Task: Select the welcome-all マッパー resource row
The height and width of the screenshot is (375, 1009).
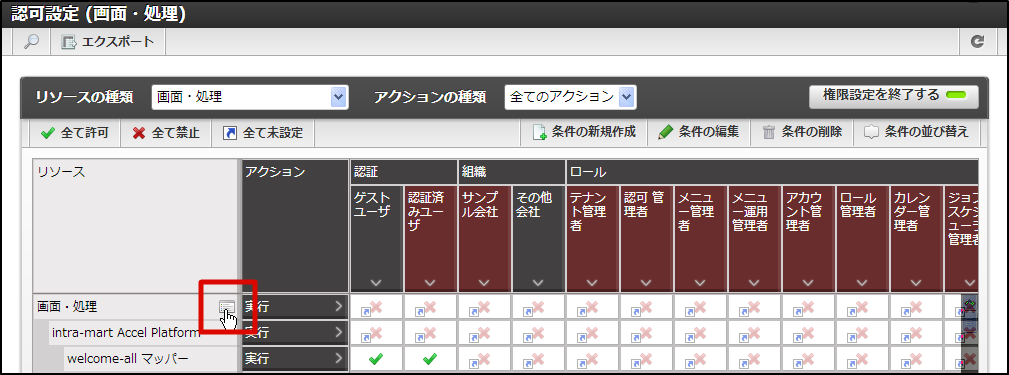Action: [151, 358]
